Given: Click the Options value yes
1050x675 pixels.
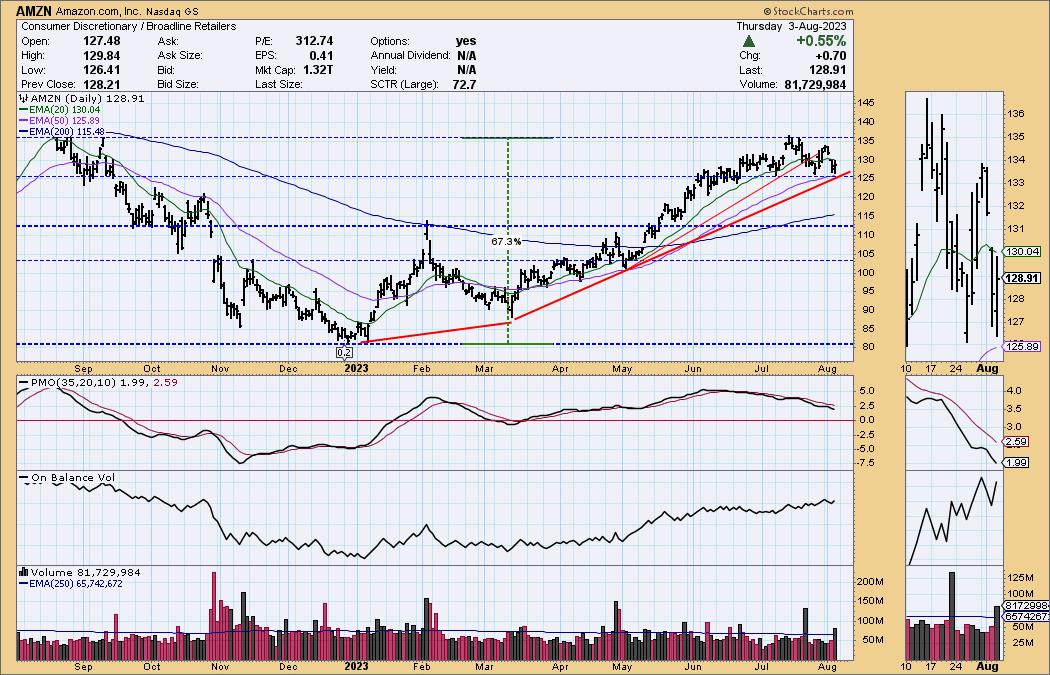Looking at the screenshot, I should coord(467,41).
